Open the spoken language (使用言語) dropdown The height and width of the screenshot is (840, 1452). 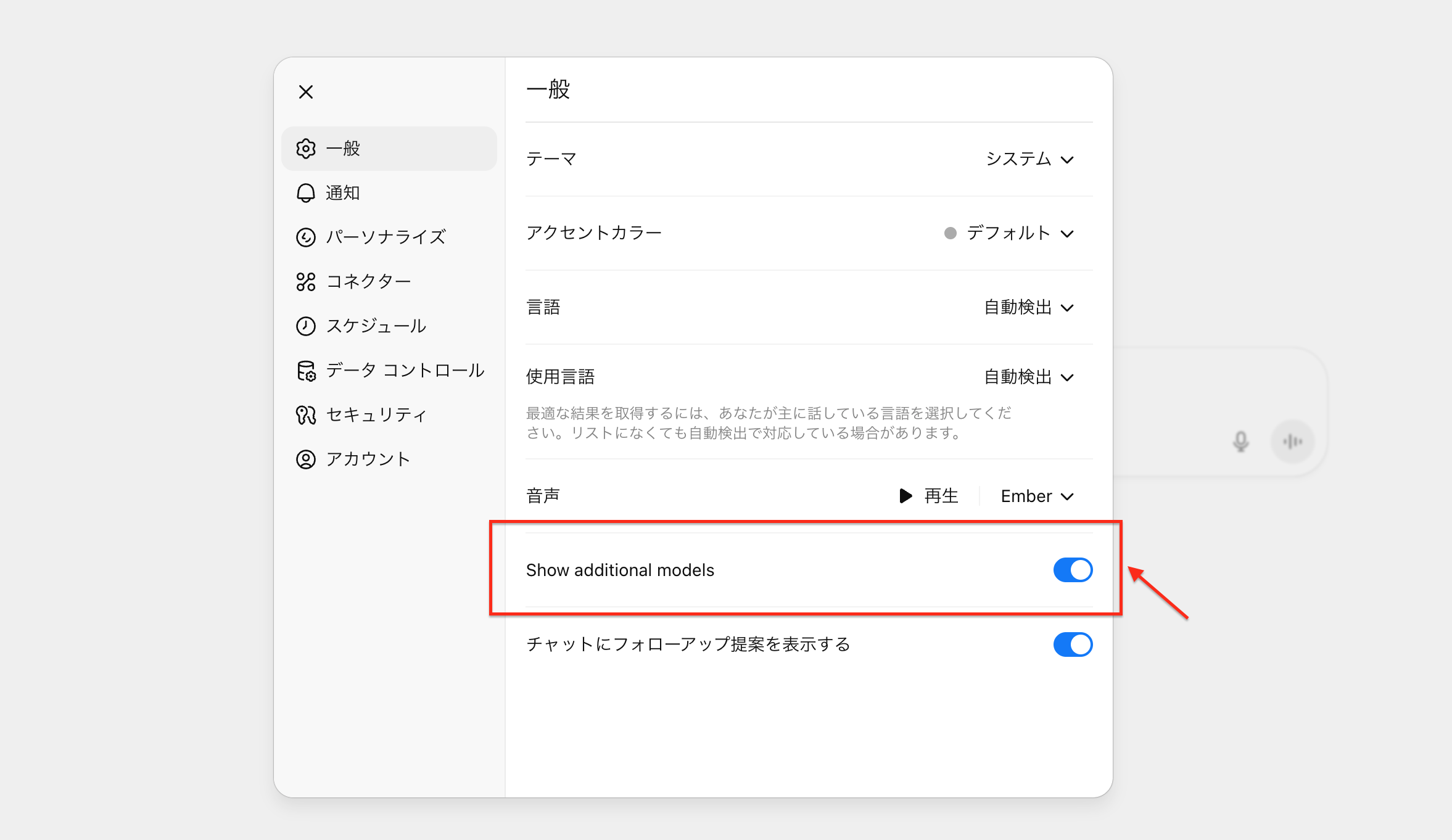[1028, 377]
